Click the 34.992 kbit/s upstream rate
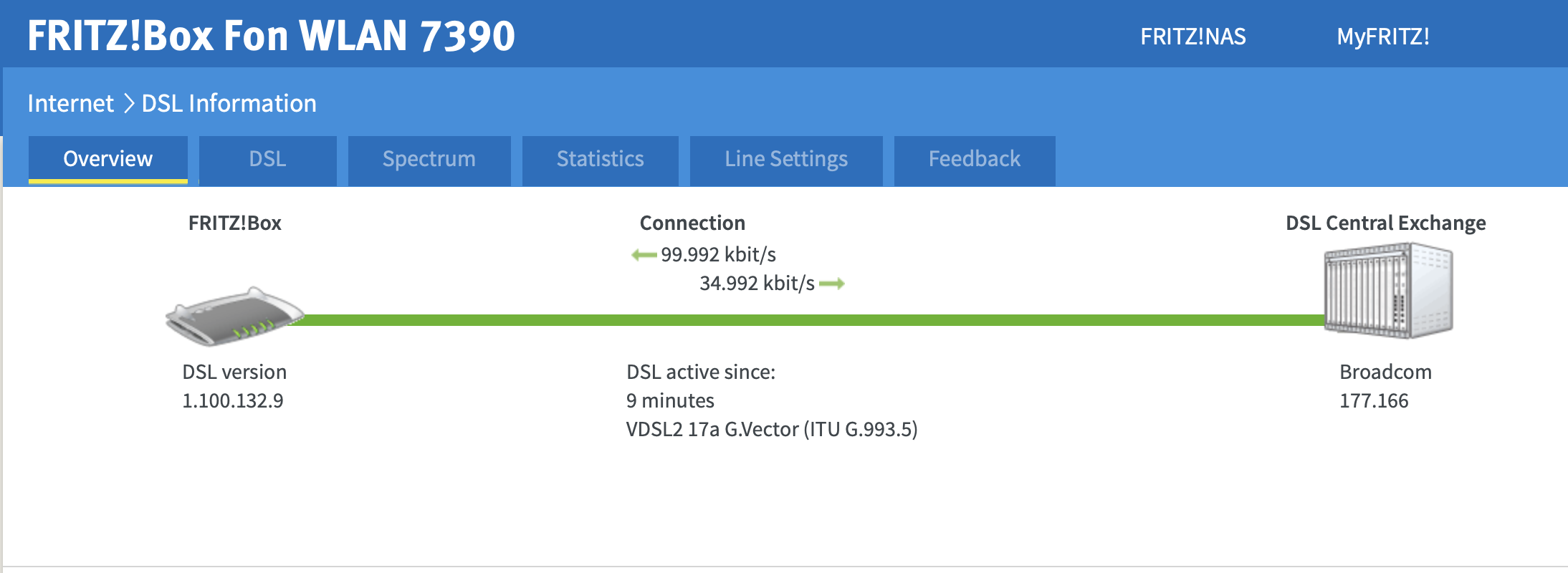Image resolution: width=1568 pixels, height=573 pixels. click(x=757, y=284)
